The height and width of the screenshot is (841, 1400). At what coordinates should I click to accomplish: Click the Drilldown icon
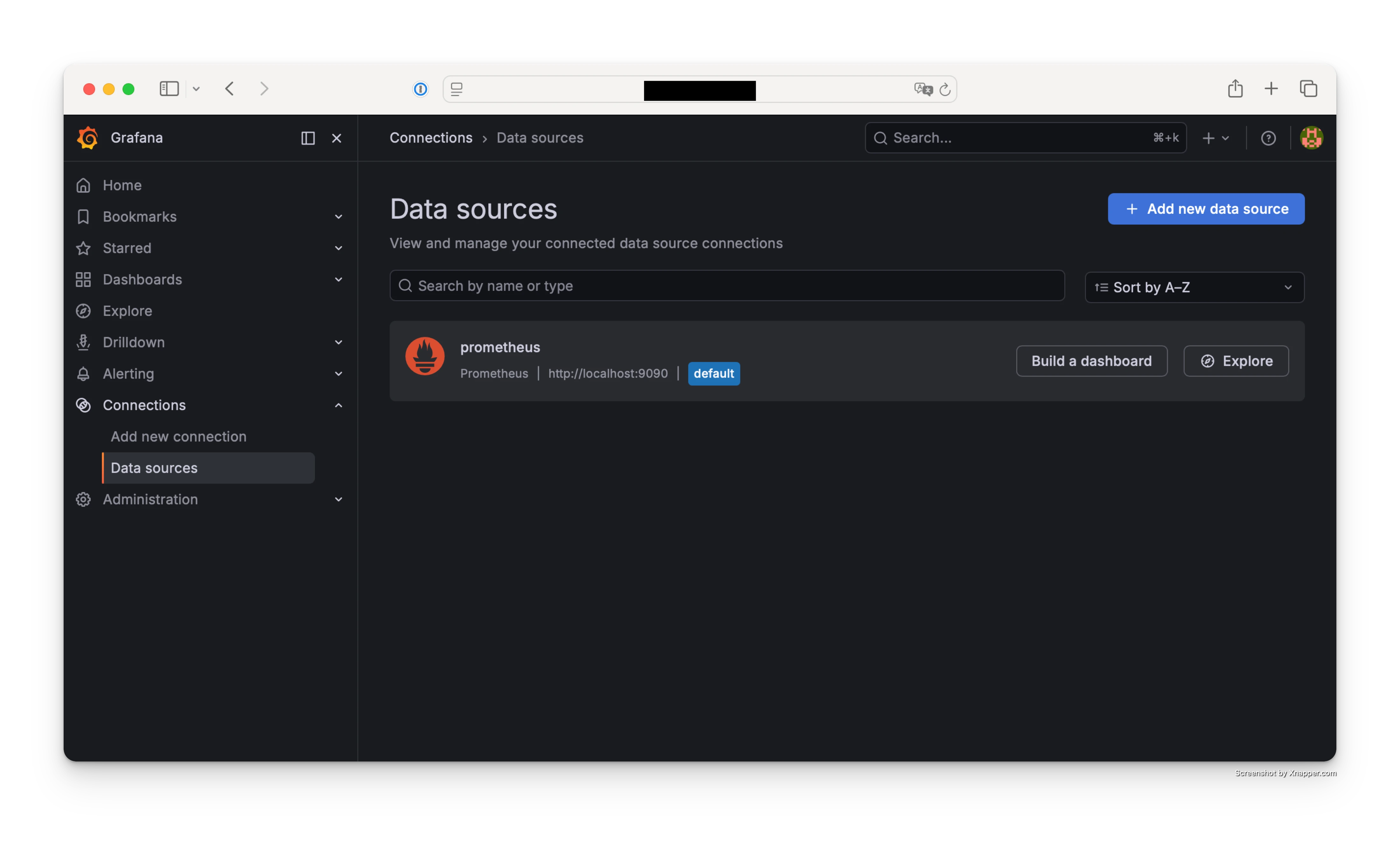pyautogui.click(x=83, y=342)
